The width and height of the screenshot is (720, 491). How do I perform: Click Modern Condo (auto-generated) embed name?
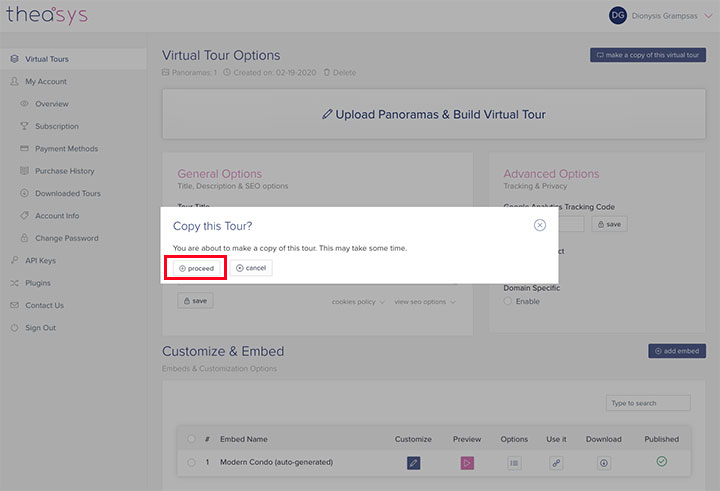coord(276,462)
